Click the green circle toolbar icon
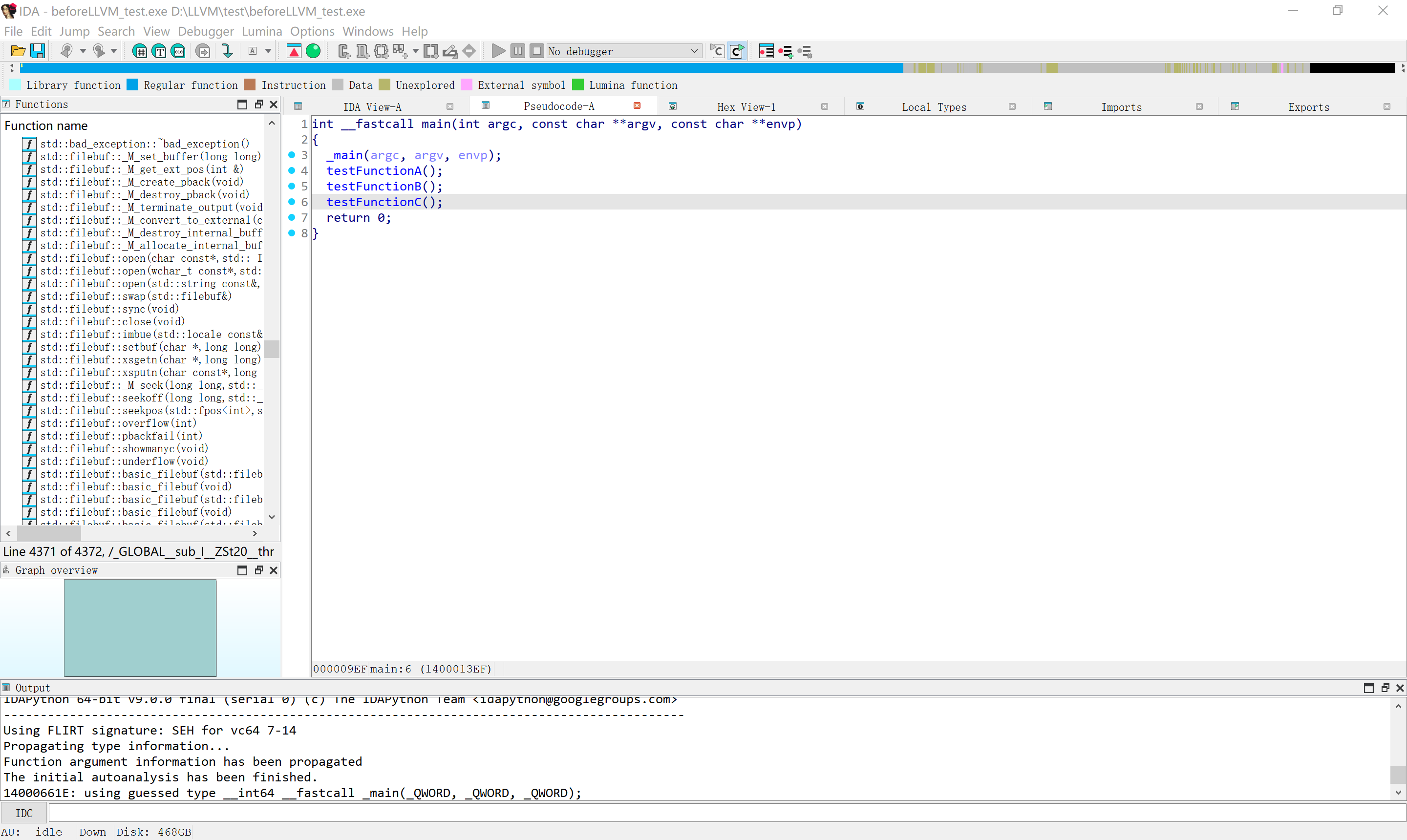This screenshot has width=1407, height=840. click(x=313, y=51)
